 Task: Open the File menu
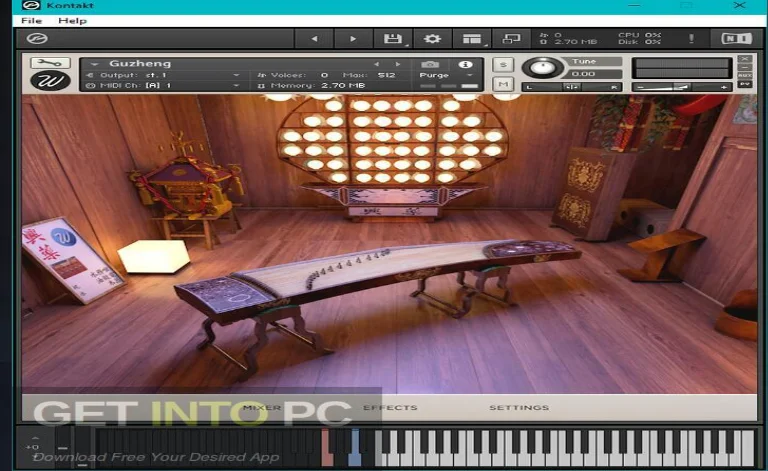click(x=31, y=21)
